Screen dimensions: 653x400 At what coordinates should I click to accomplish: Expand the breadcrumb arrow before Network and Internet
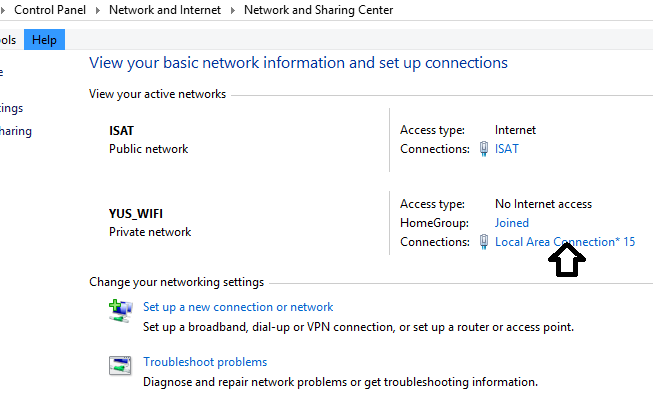tap(98, 10)
